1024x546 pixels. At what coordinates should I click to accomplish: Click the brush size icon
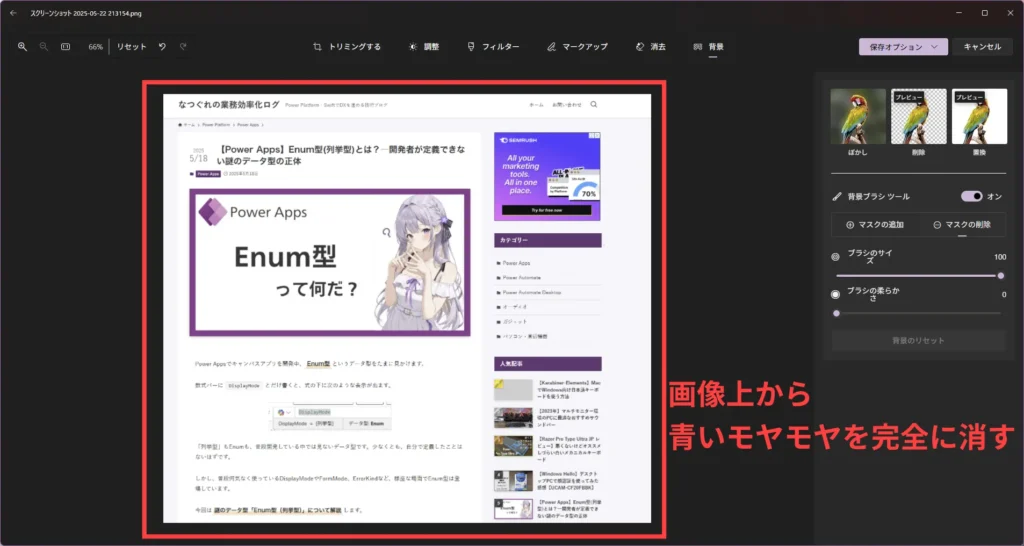pos(835,257)
